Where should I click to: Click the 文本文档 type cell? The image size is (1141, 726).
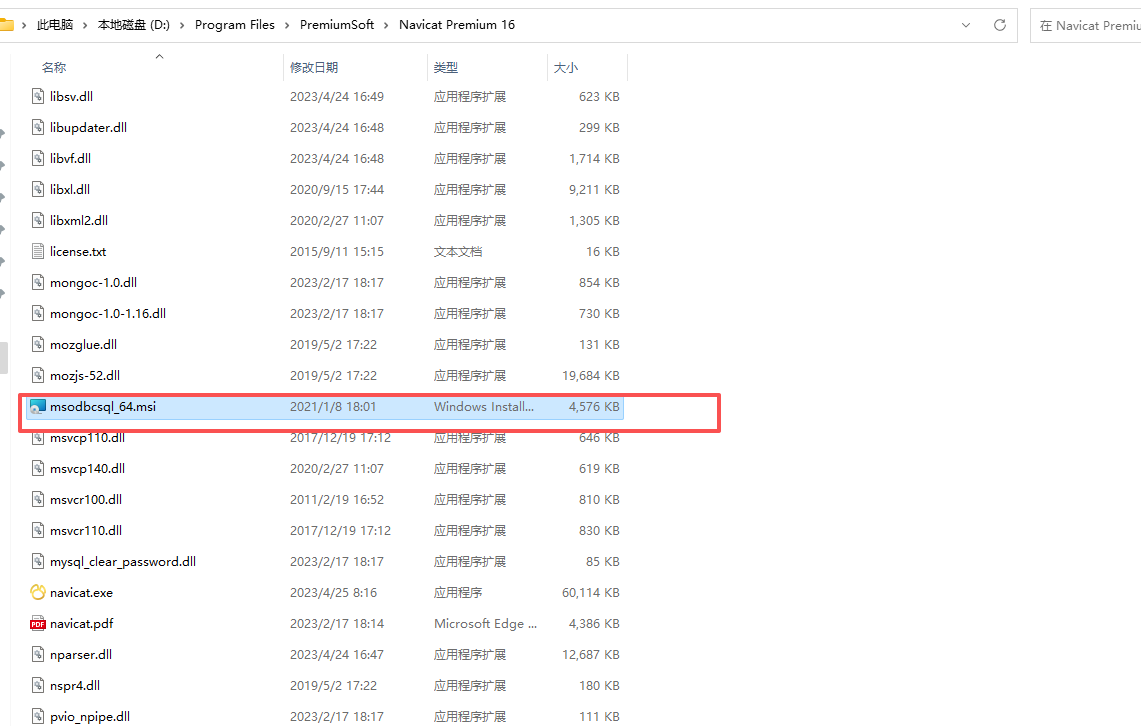[x=458, y=251]
